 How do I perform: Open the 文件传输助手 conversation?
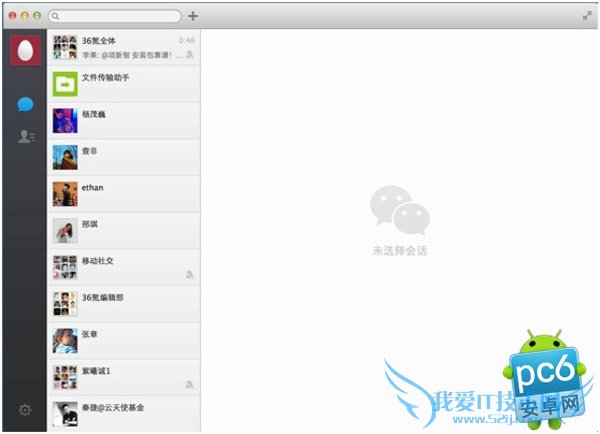124,84
